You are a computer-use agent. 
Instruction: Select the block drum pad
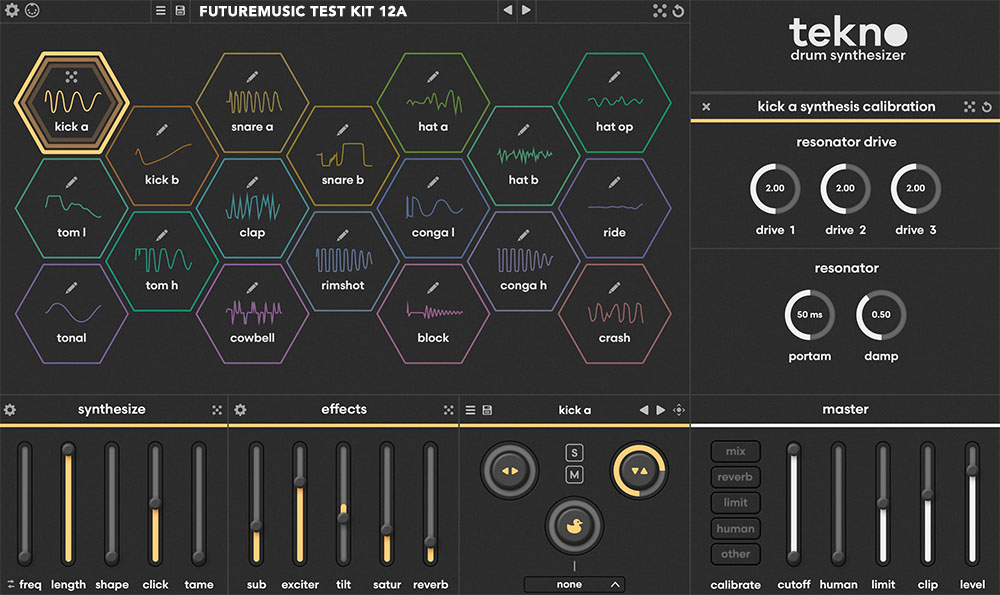433,314
